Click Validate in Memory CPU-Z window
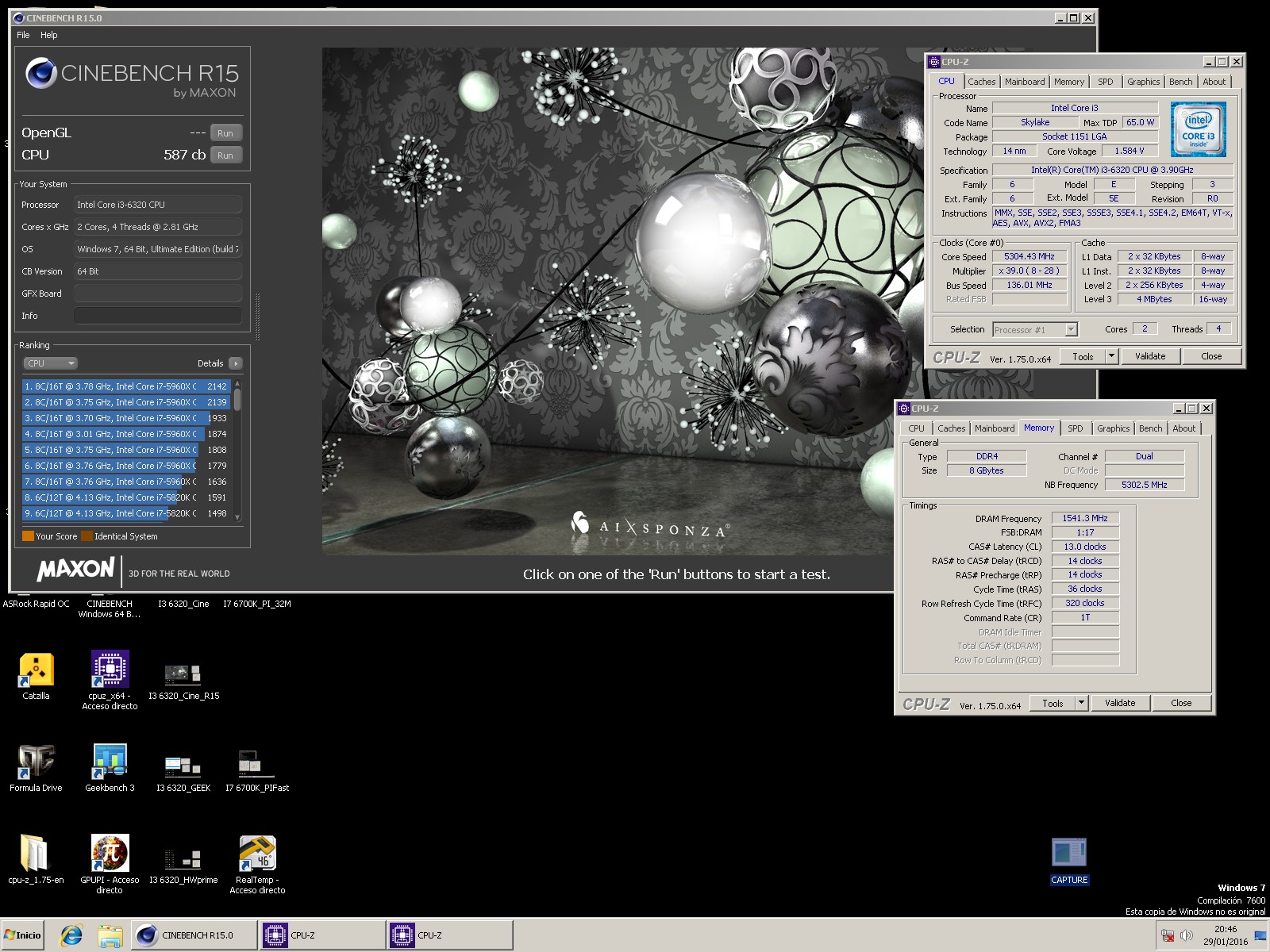Viewport: 1270px width, 952px height. tap(1120, 703)
